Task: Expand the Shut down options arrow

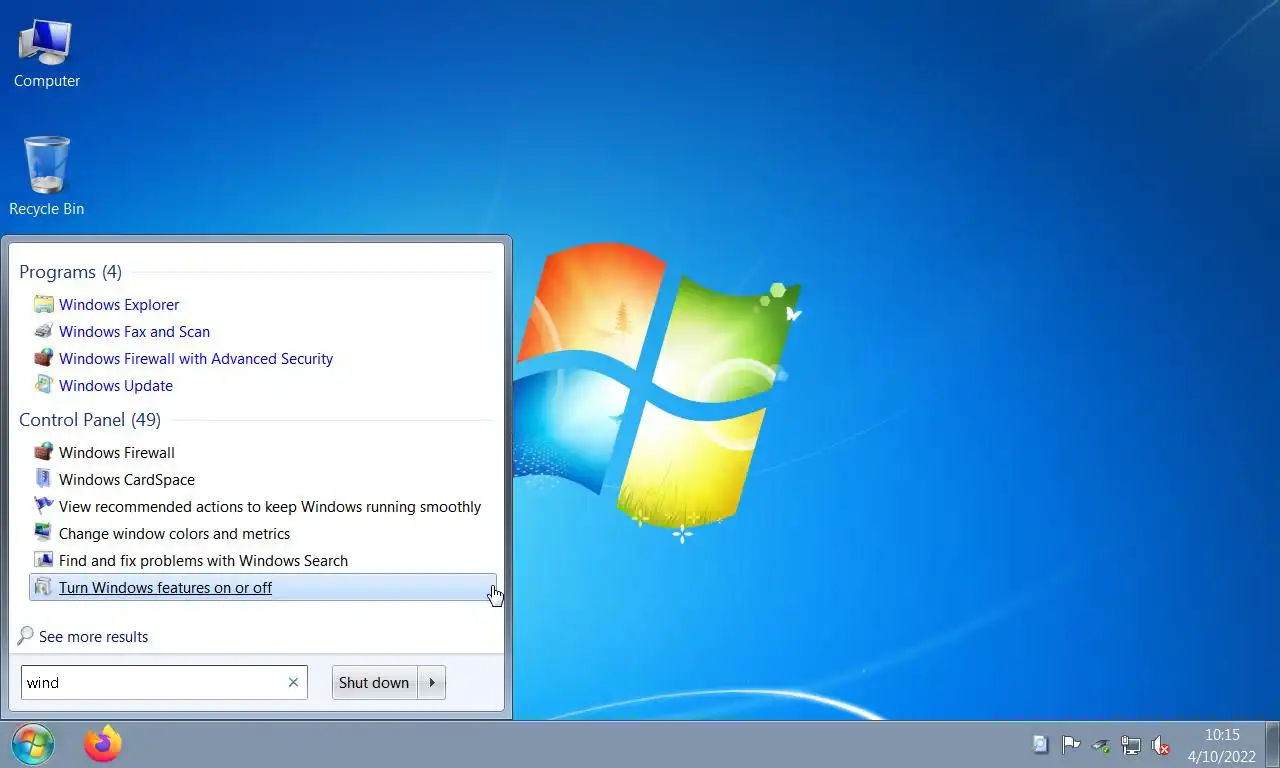Action: click(432, 682)
